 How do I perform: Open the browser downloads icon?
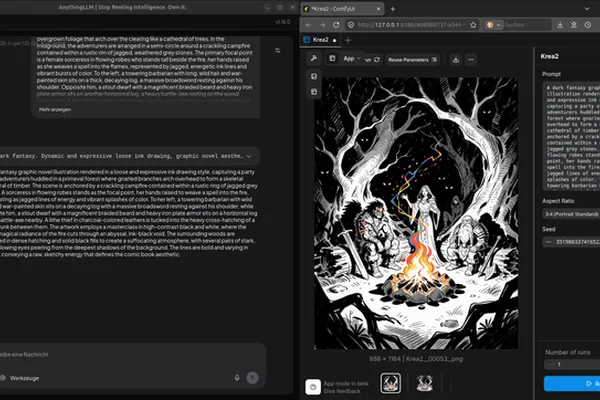click(x=560, y=25)
